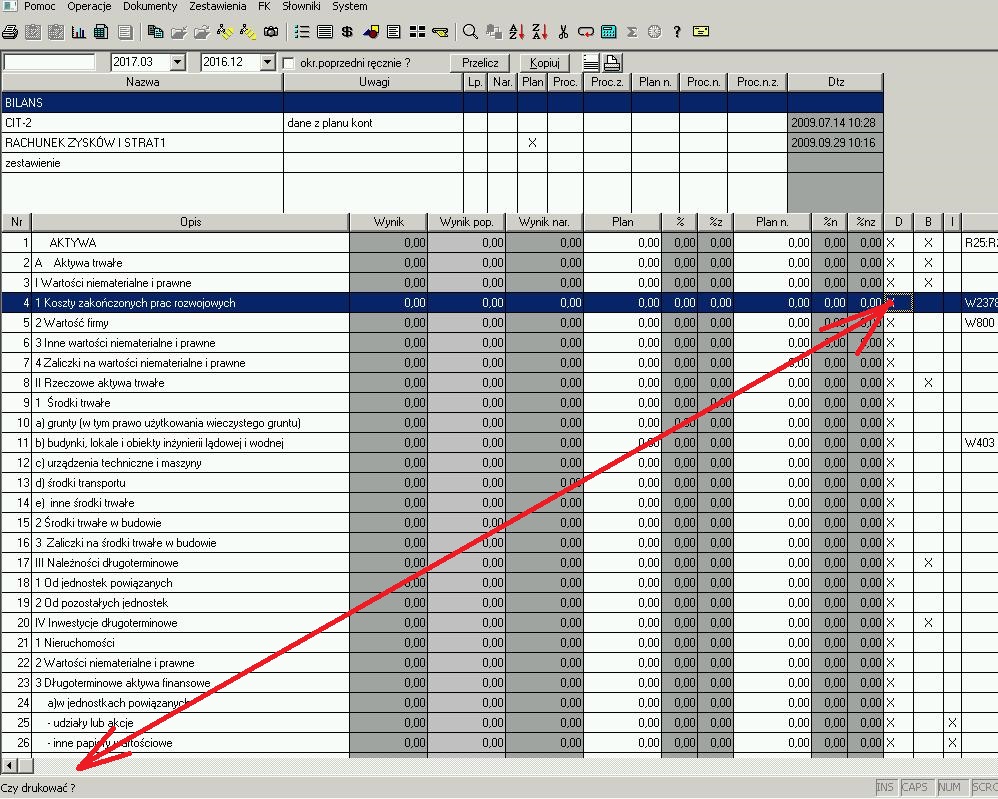Sort ascending with A-Z icon
The image size is (998, 799).
click(x=517, y=32)
